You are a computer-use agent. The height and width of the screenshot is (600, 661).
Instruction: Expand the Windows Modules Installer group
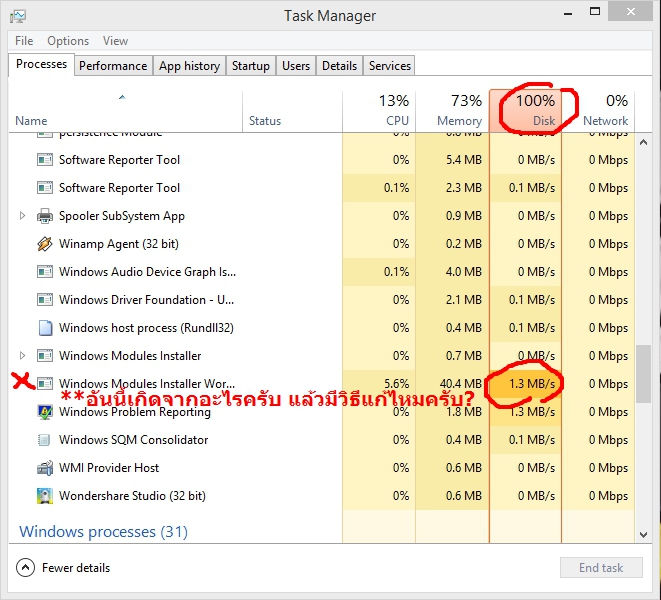(x=22, y=356)
